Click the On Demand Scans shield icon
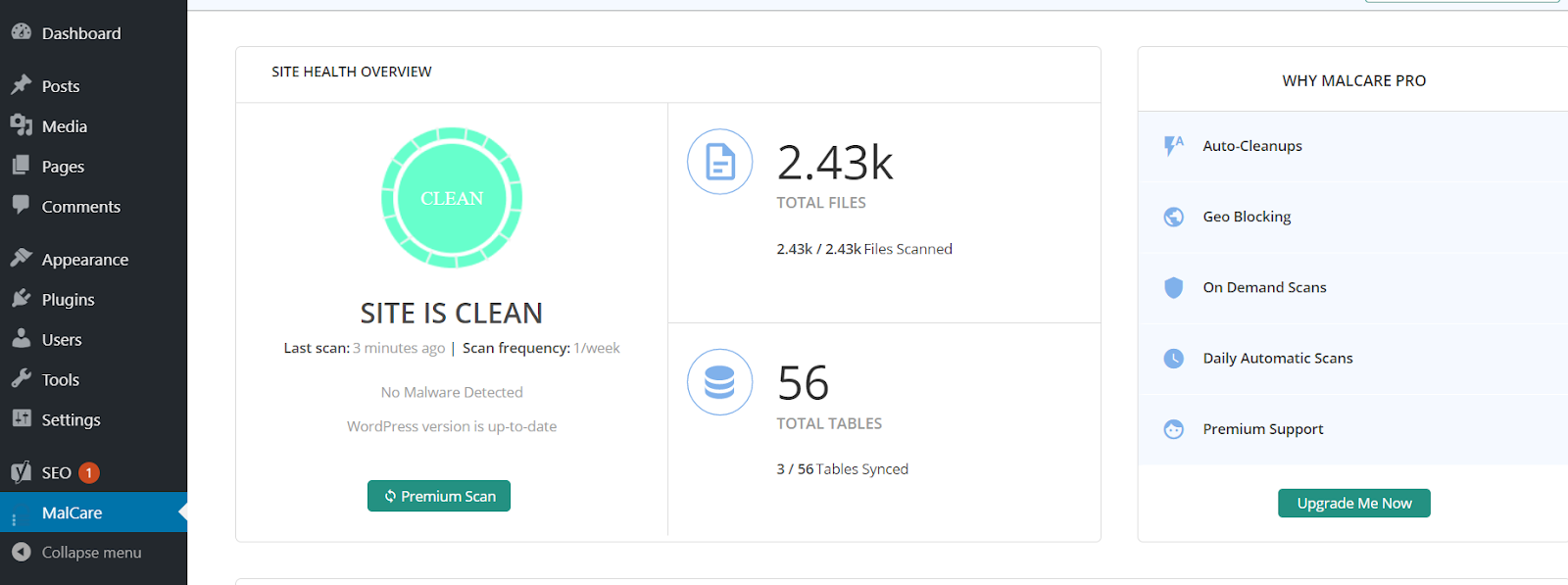Viewport: 1568px width, 585px height. point(1173,287)
